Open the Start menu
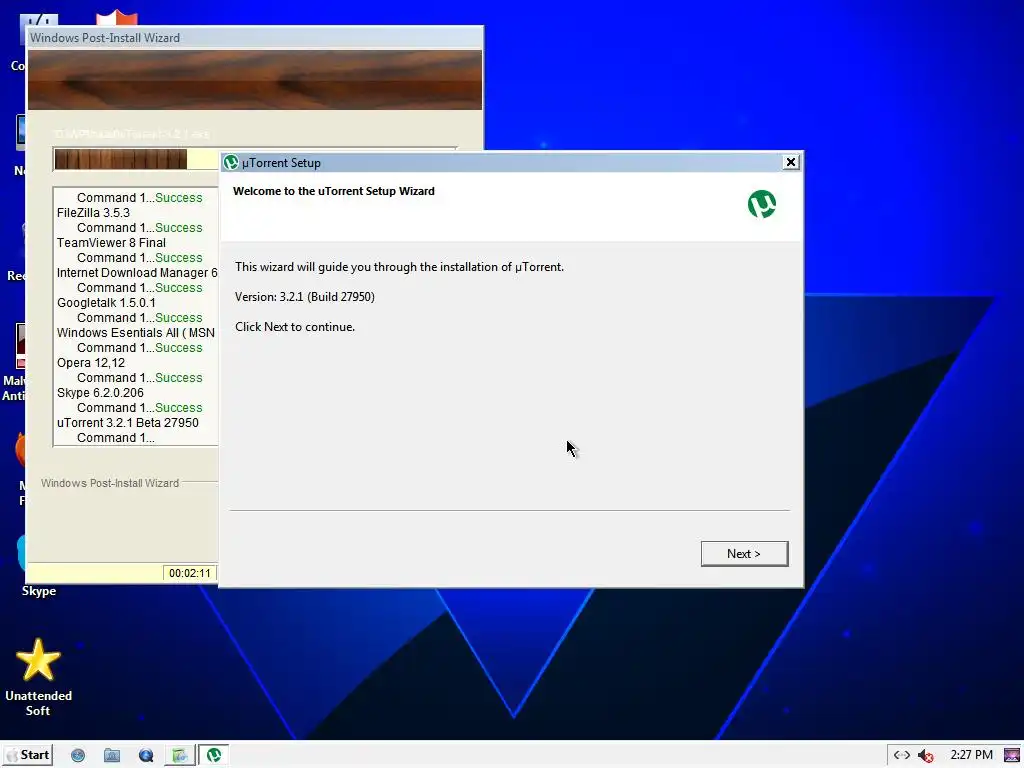The height and width of the screenshot is (768, 1024). tap(28, 755)
